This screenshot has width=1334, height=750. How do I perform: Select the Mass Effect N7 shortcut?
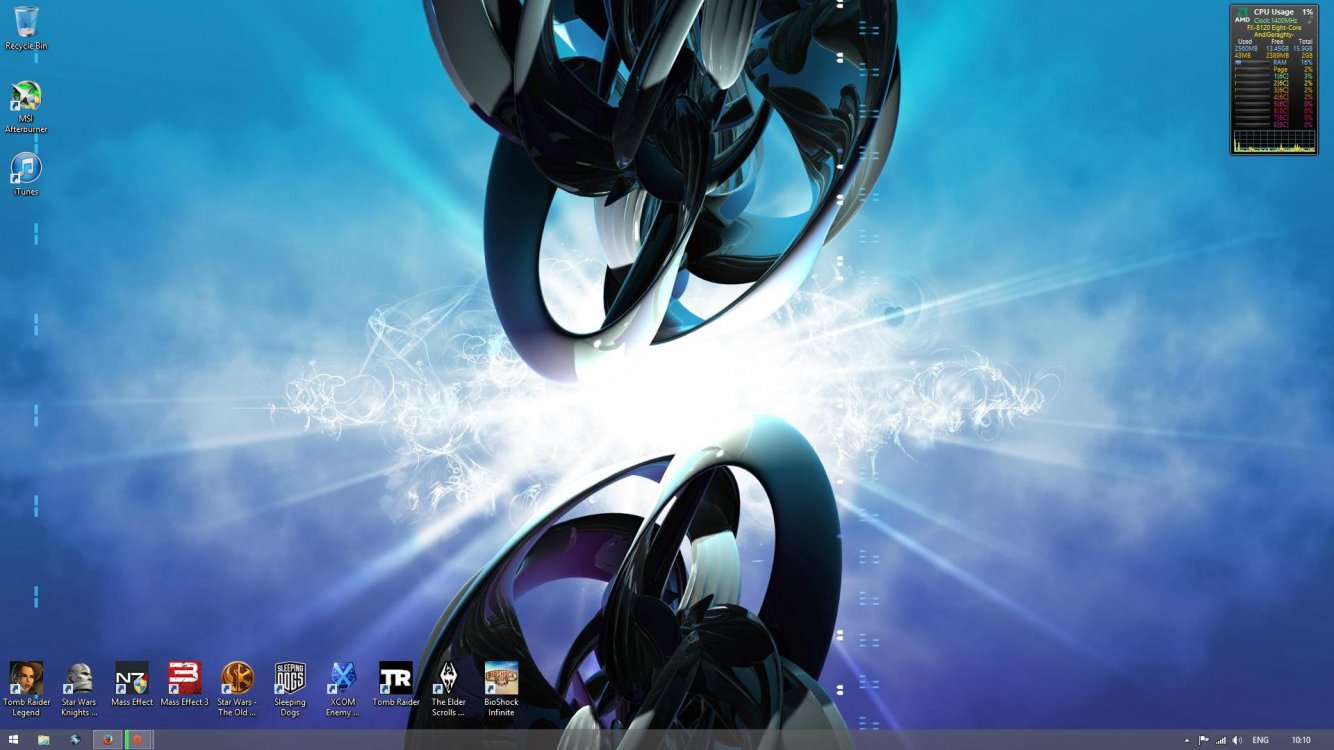[132, 684]
